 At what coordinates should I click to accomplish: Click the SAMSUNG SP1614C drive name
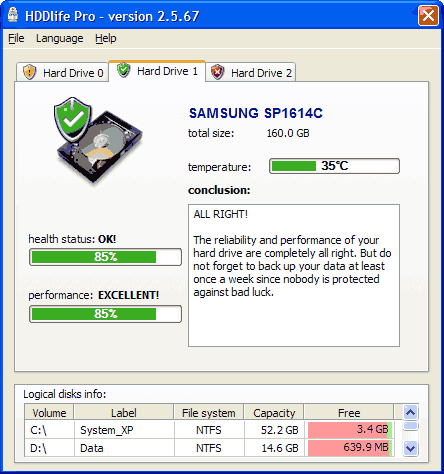[256, 113]
